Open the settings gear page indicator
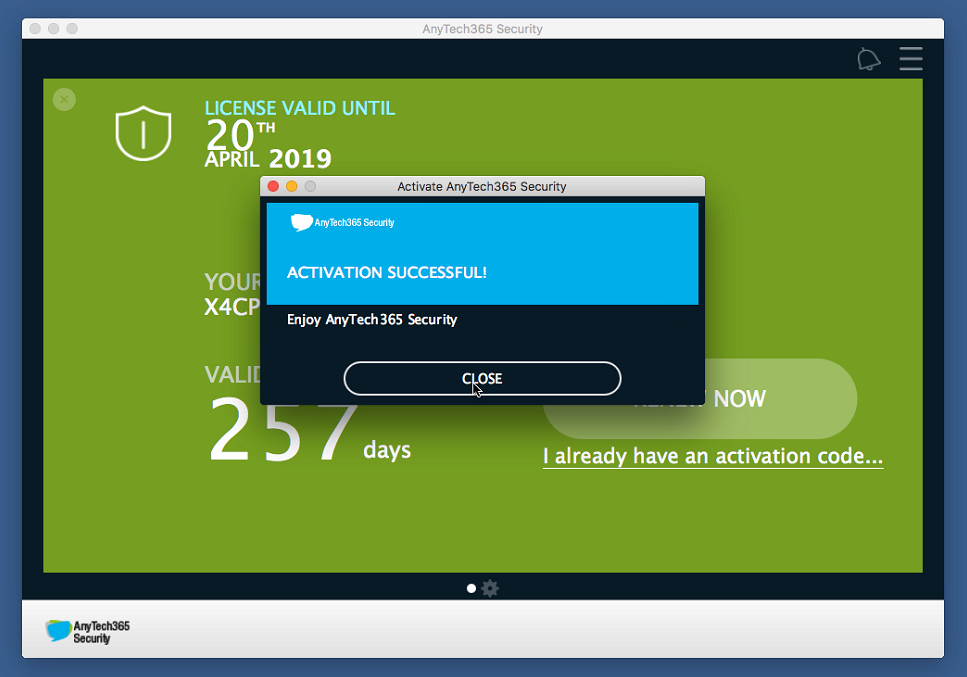The height and width of the screenshot is (677, 967). (x=490, y=588)
